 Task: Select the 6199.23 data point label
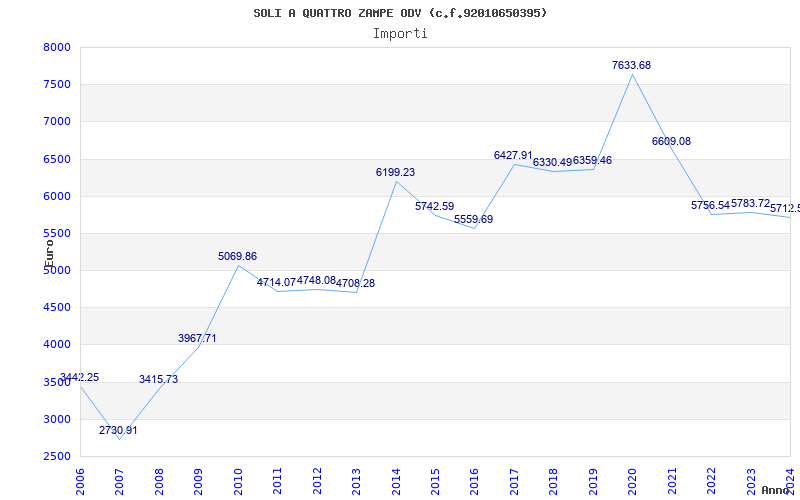[x=395, y=172]
